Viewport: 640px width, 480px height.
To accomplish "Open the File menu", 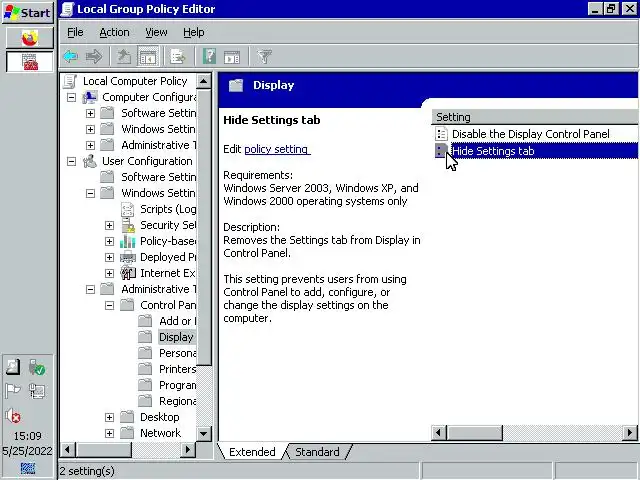I will point(75,32).
